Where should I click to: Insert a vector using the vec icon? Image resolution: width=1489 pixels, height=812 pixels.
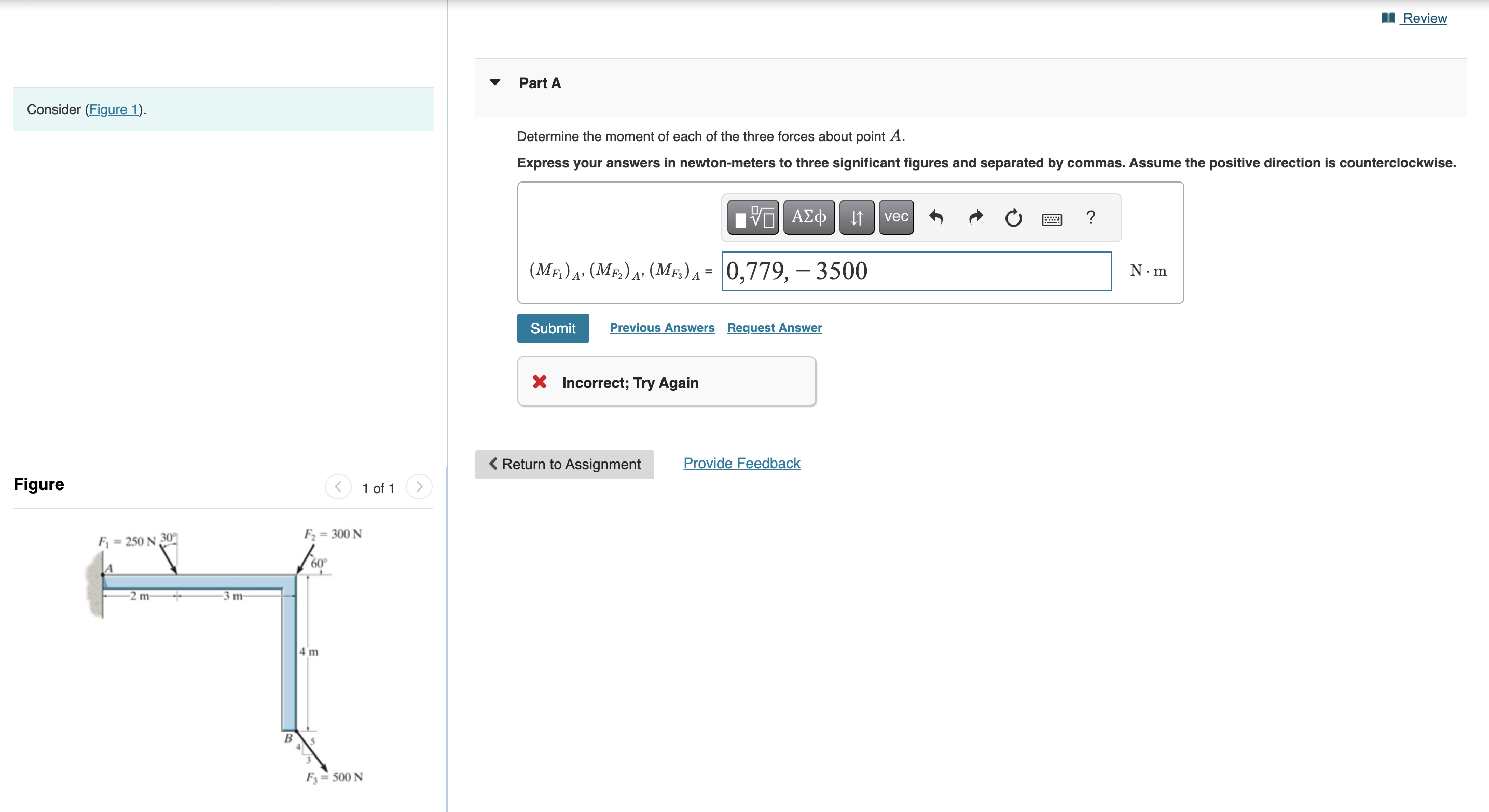pos(895,218)
